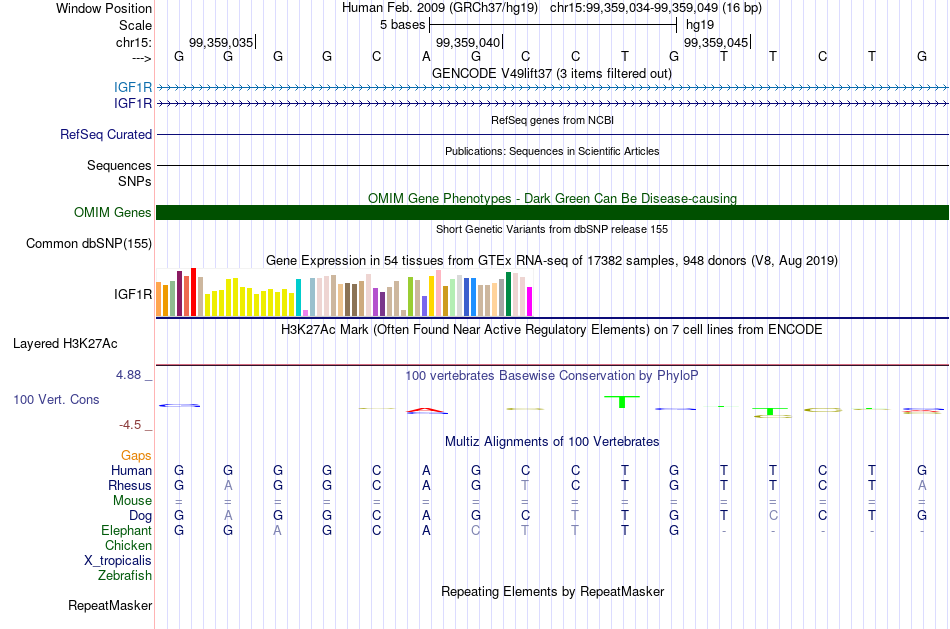Click the green T conservation logo peak

622,401
